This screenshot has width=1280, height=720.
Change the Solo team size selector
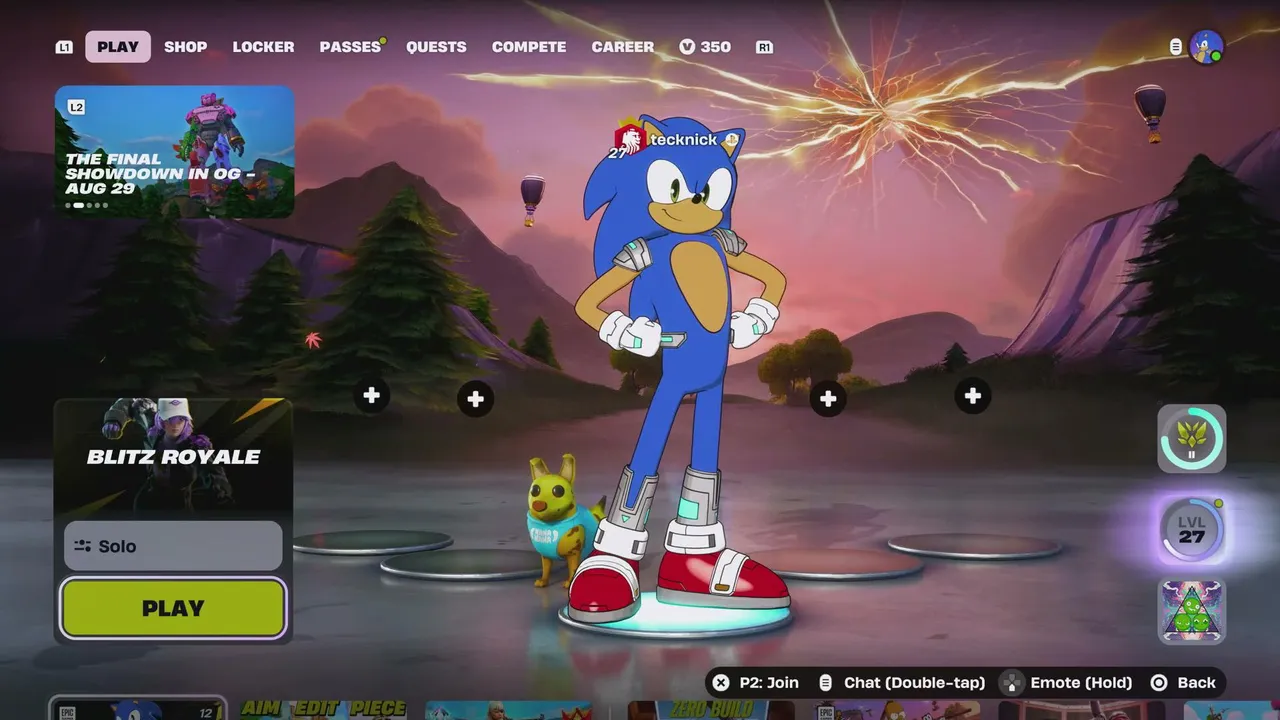(x=173, y=546)
